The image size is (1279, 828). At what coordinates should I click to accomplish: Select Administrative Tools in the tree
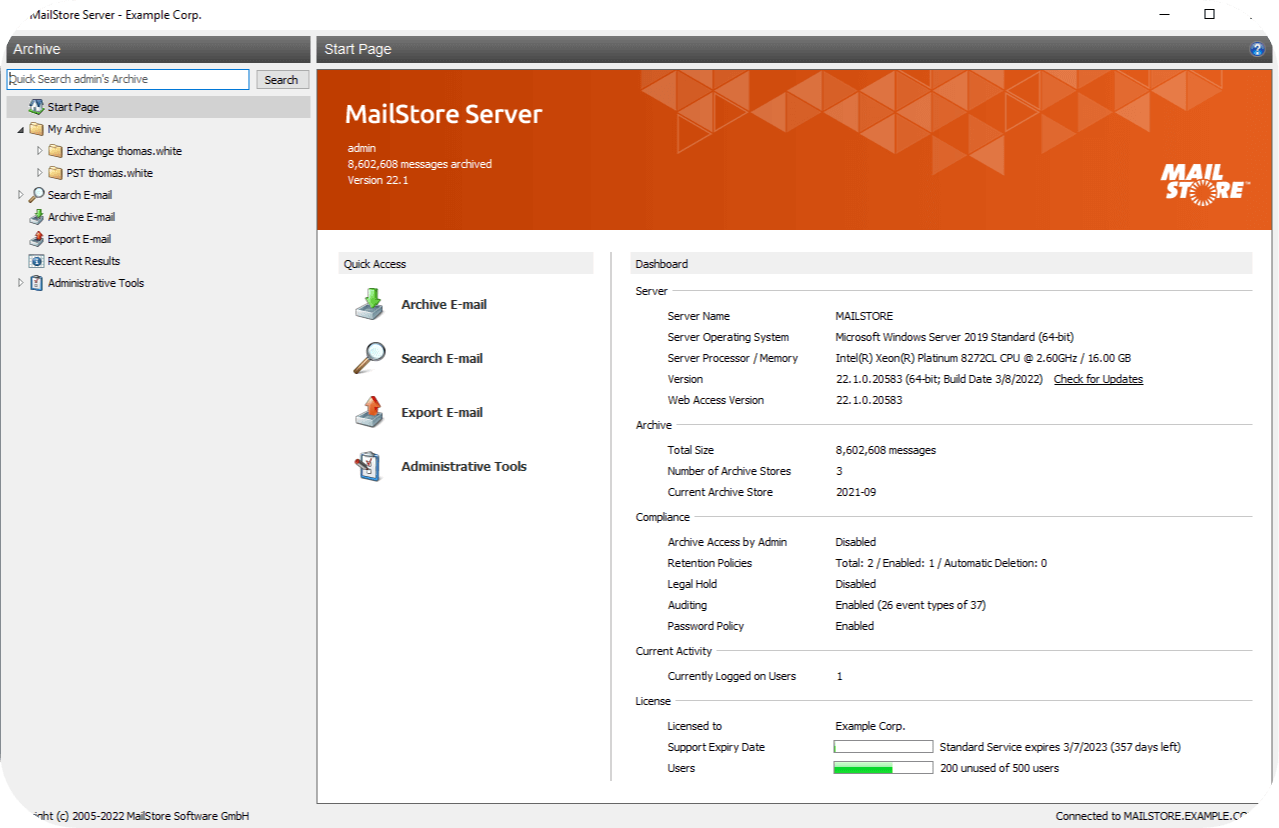[x=96, y=283]
